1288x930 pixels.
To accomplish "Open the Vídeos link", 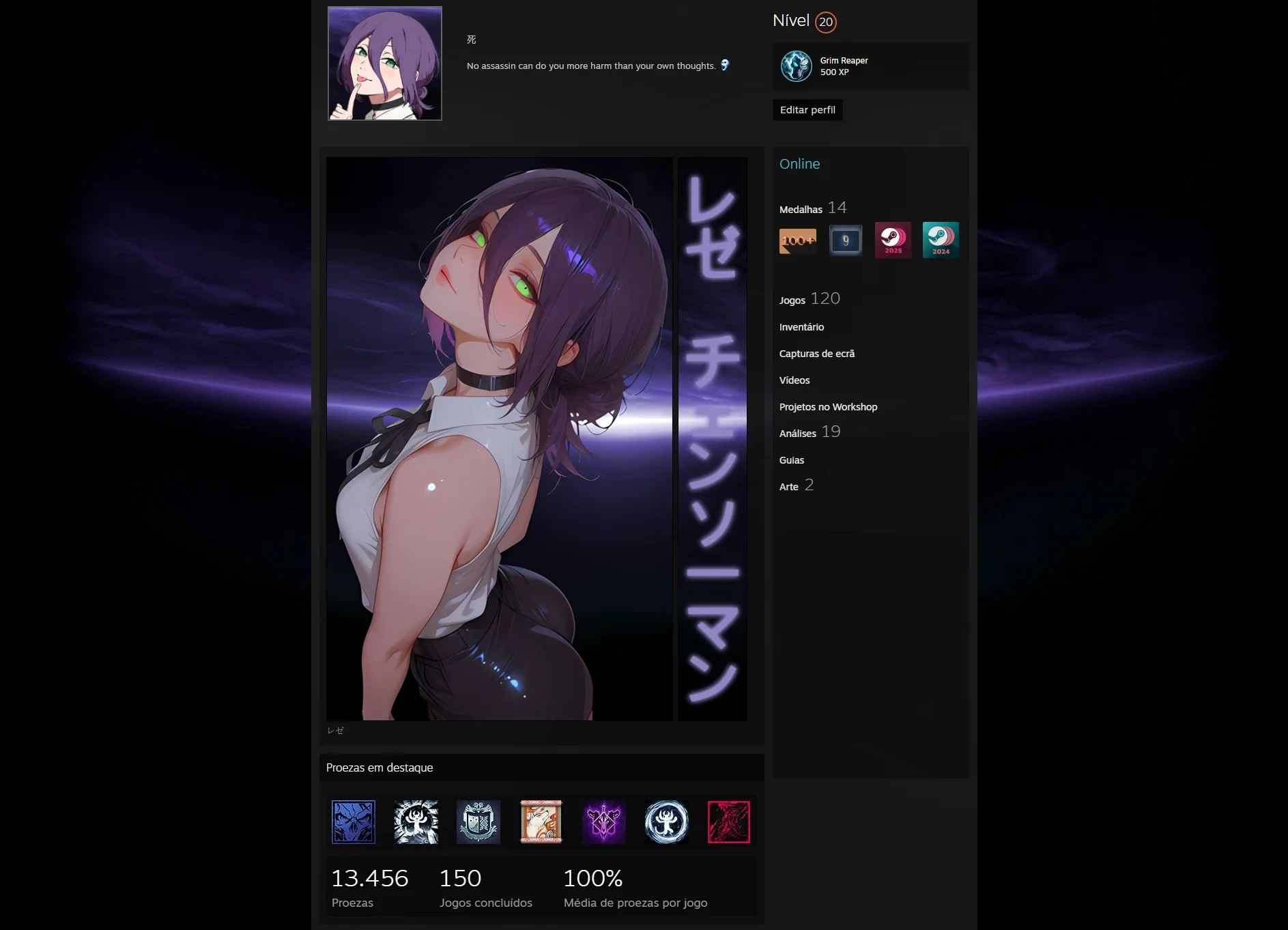I will 795,380.
